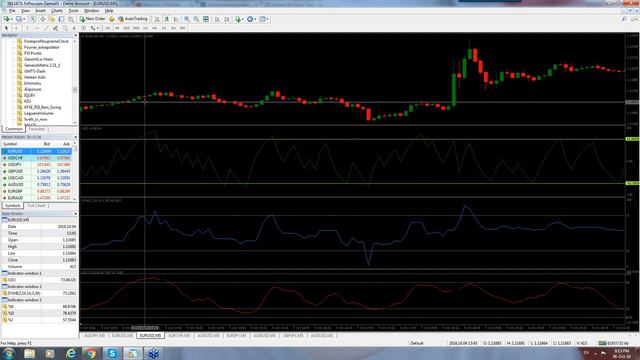Open the Profiles toolbar icon

[19, 19]
